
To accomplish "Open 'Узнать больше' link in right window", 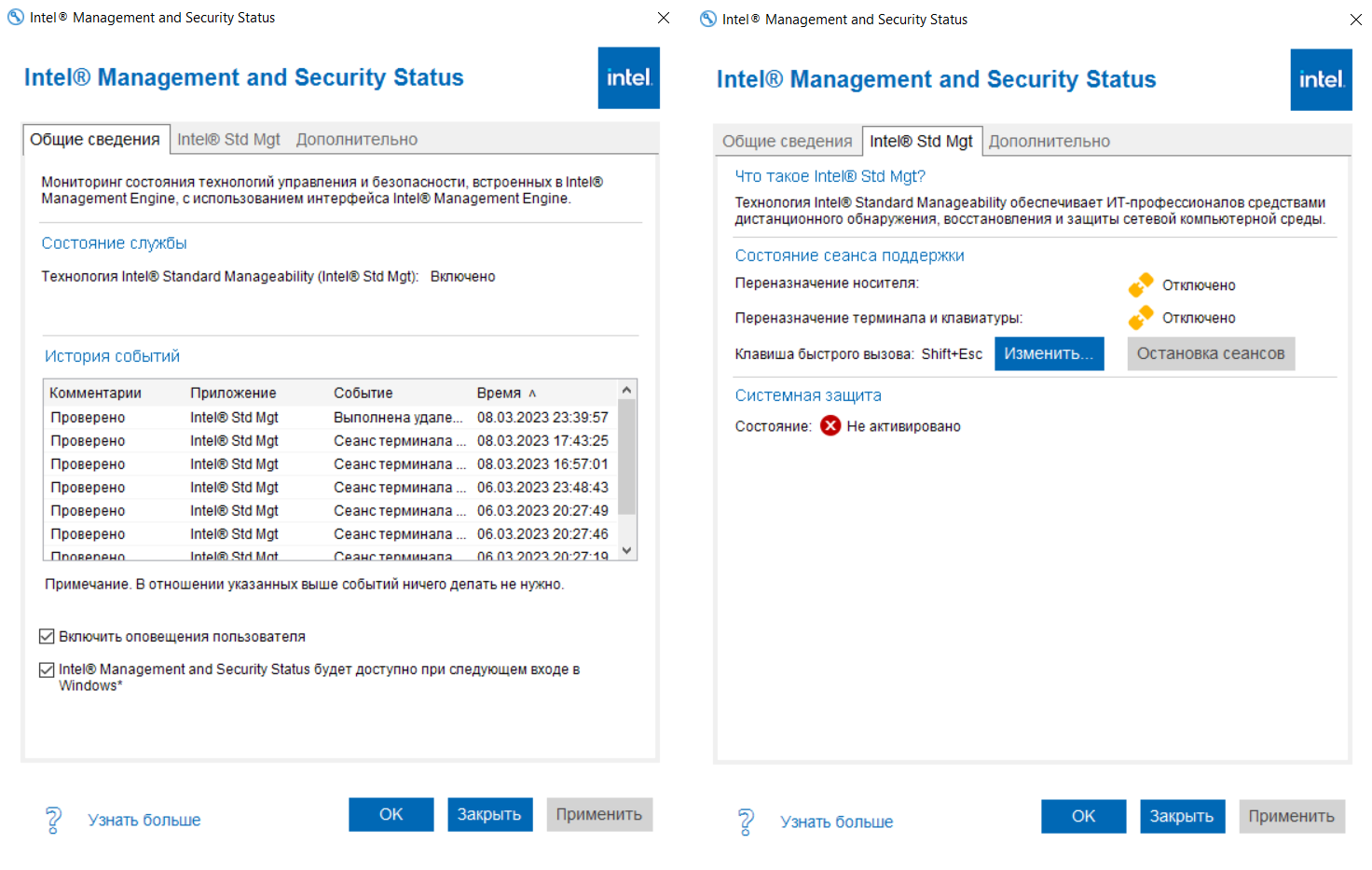I will tap(837, 822).
